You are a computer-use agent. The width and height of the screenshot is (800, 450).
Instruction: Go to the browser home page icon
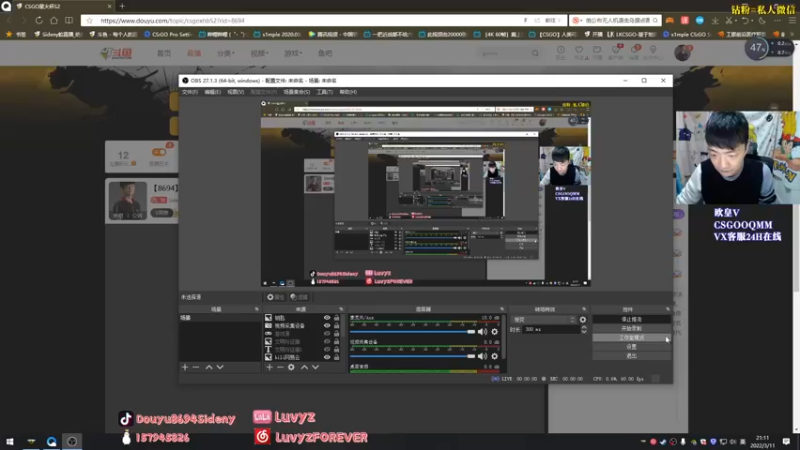coord(54,20)
